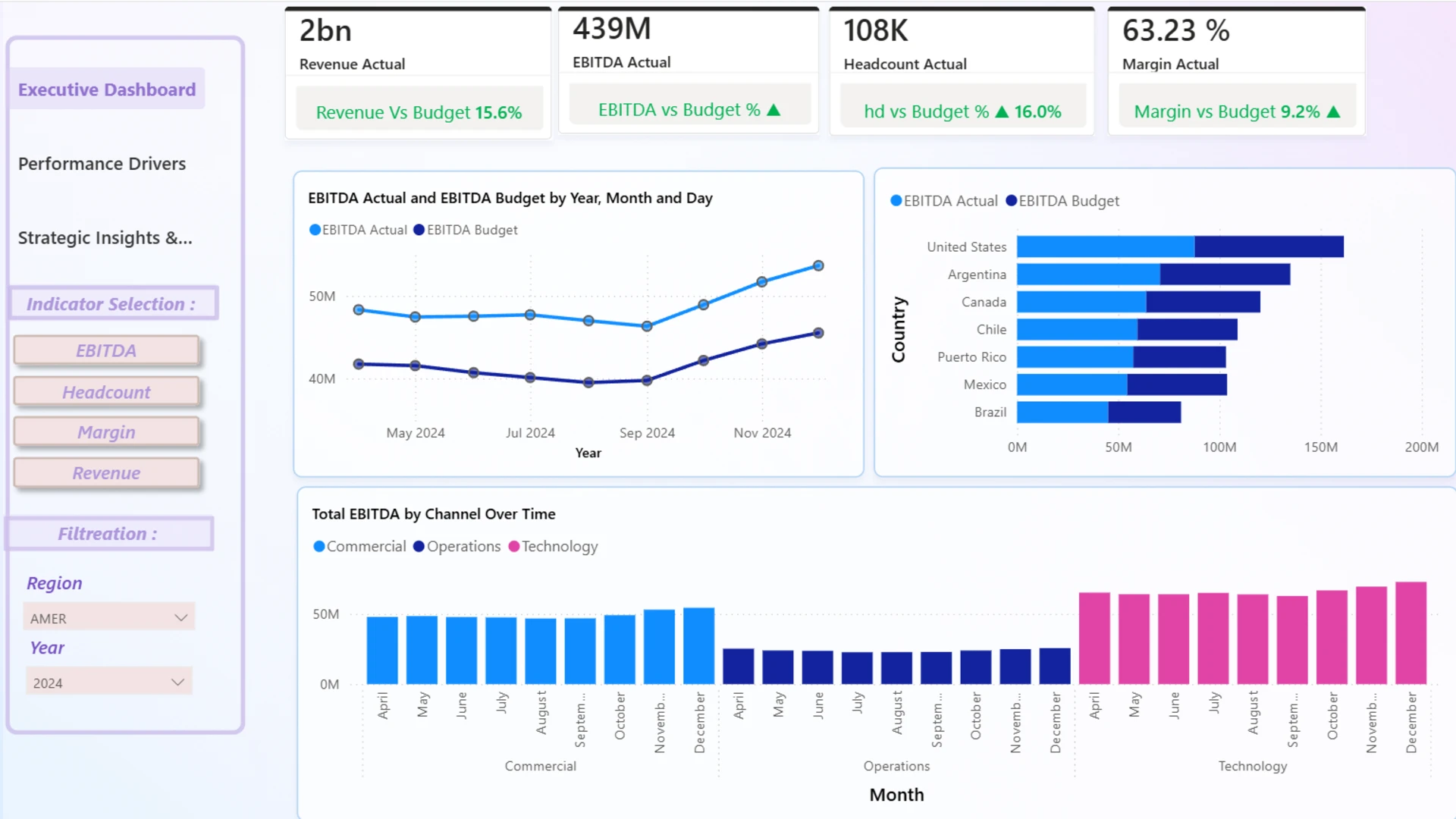Expand the Year 2024 dropdown chevron
Image resolution: width=1456 pixels, height=819 pixels.
point(177,682)
